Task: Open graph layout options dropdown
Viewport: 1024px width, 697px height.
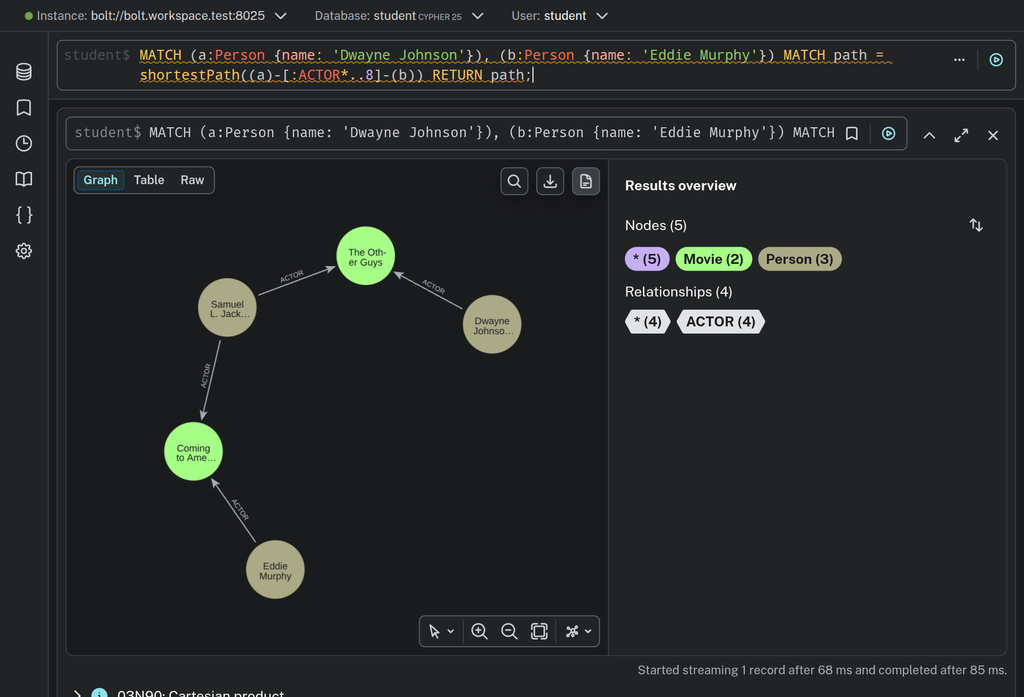Action: click(578, 632)
